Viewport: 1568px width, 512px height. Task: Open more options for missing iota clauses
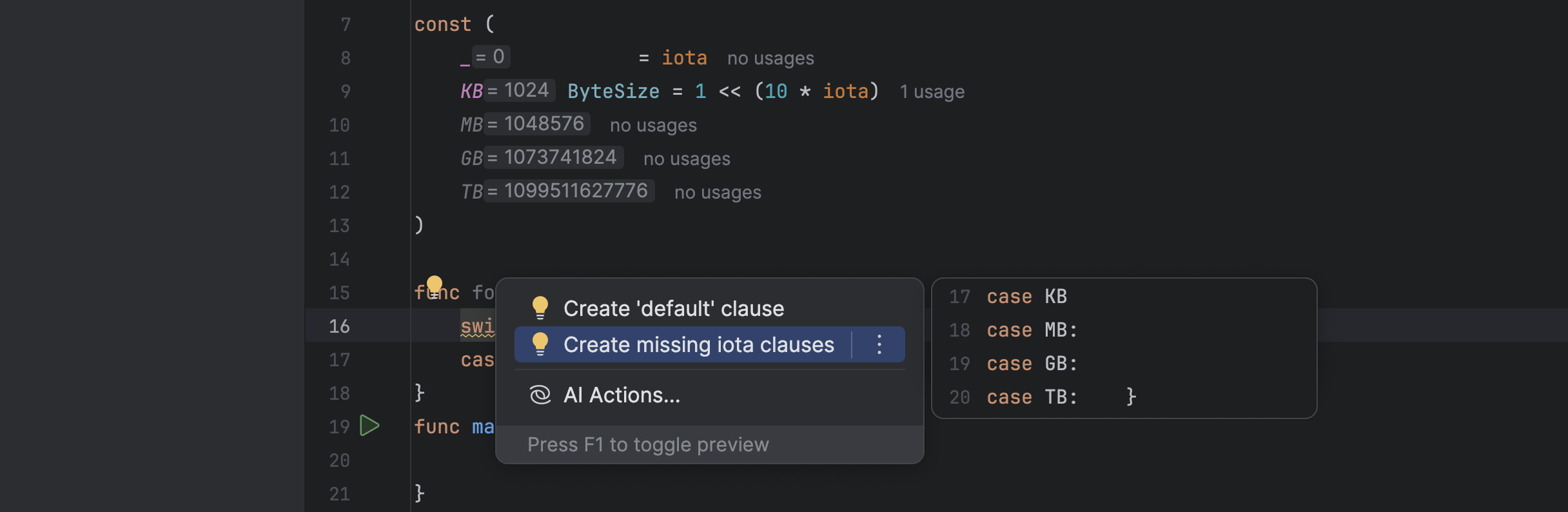(x=879, y=344)
